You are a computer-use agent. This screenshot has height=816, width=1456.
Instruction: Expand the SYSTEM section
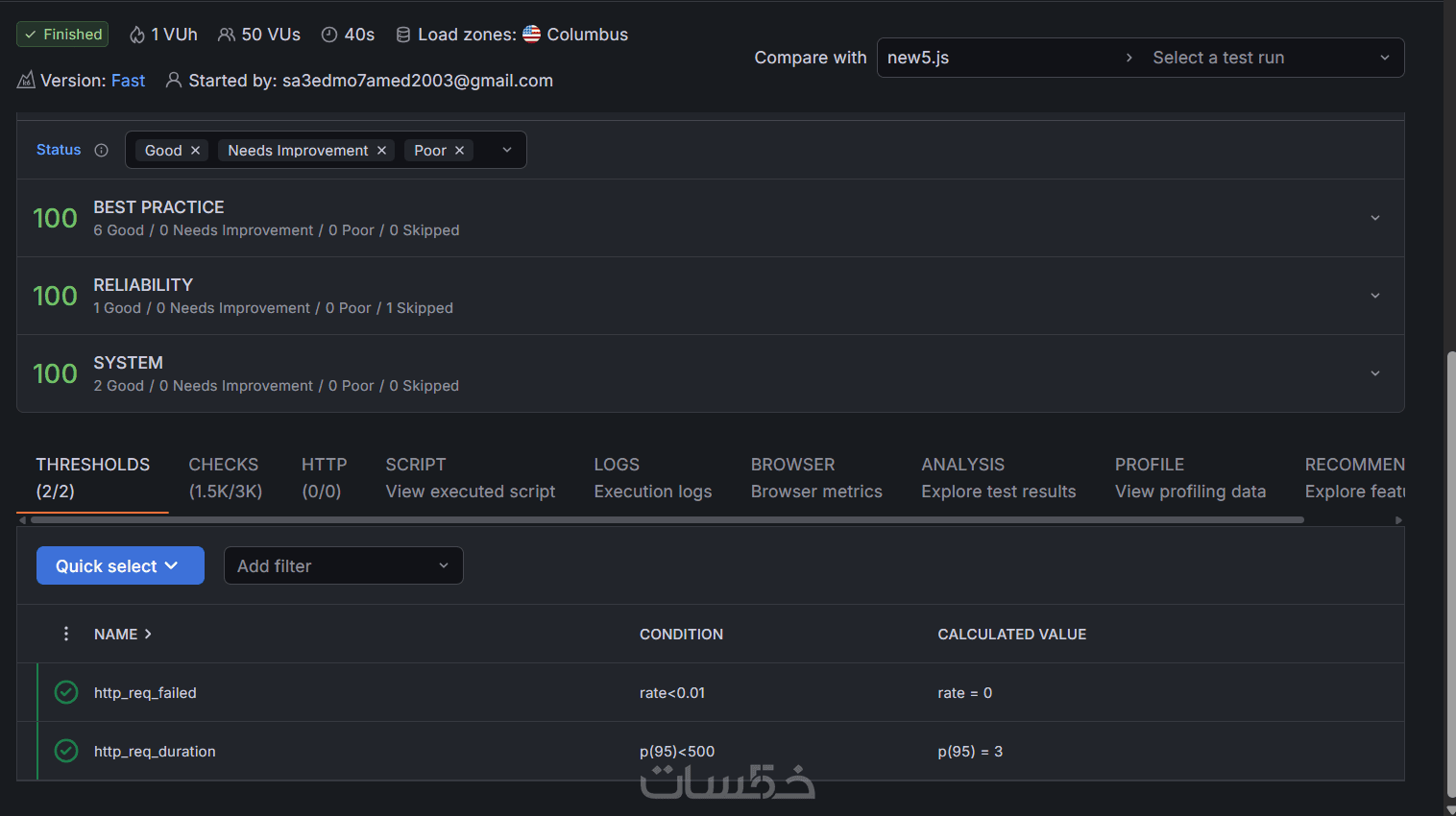click(x=1375, y=373)
